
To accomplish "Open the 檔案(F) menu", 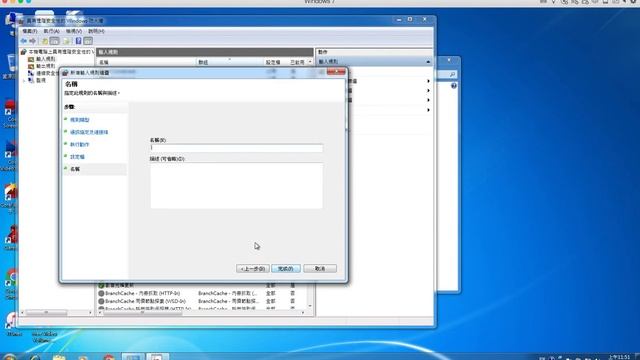I will click(x=29, y=31).
